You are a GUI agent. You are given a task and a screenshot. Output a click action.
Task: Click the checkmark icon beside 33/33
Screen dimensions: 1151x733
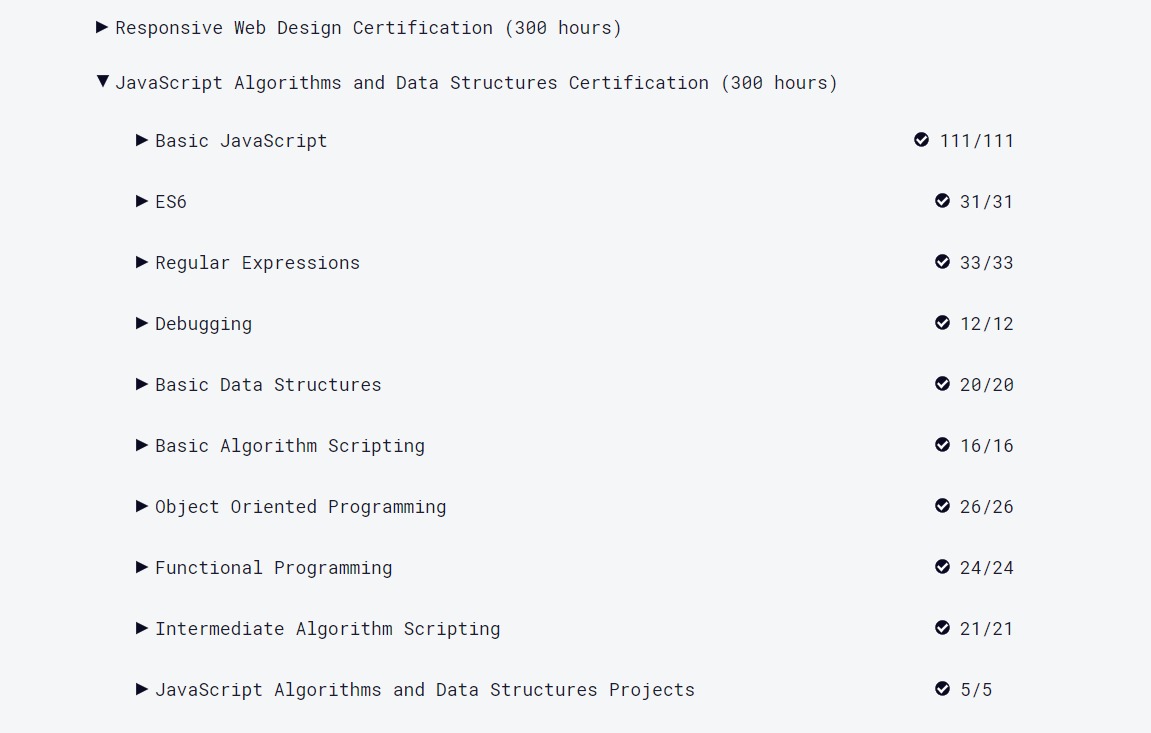click(942, 262)
